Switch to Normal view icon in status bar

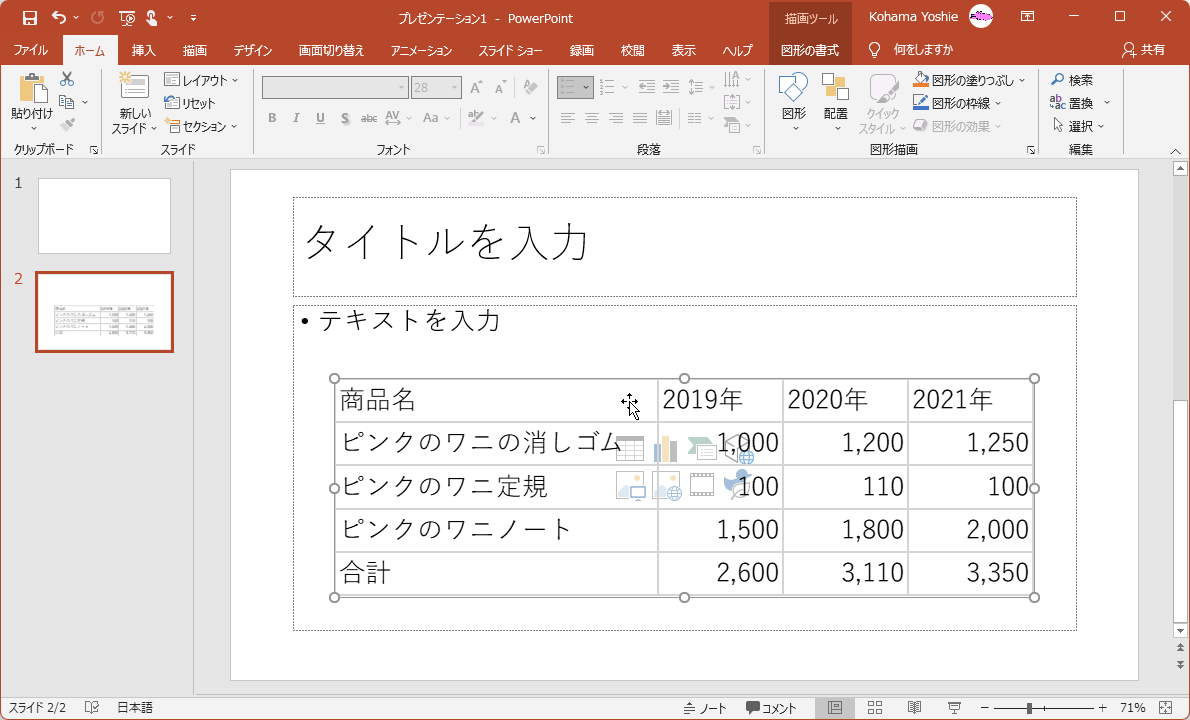tap(835, 708)
